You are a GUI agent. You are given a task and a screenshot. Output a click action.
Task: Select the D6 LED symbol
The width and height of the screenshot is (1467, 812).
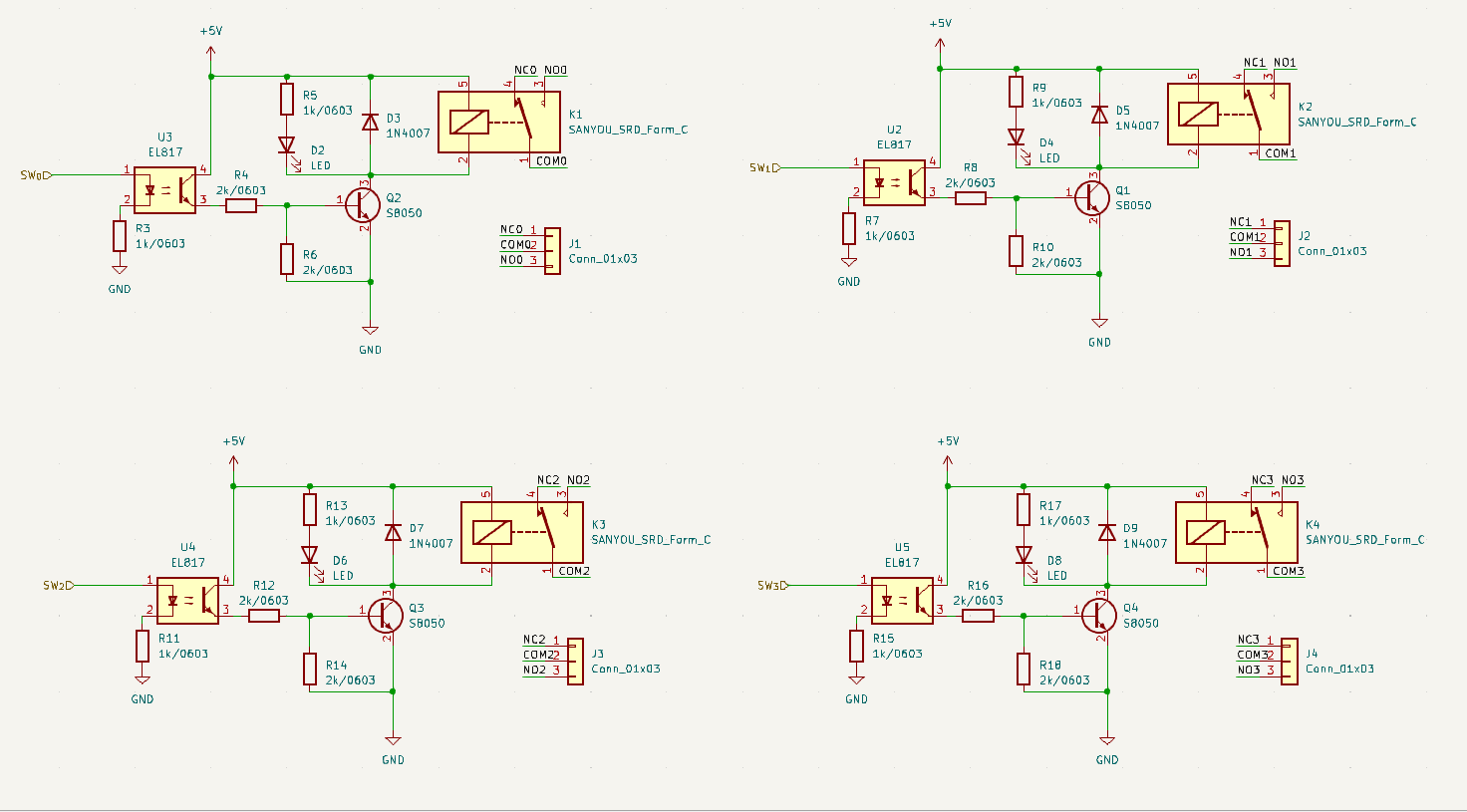click(x=310, y=555)
